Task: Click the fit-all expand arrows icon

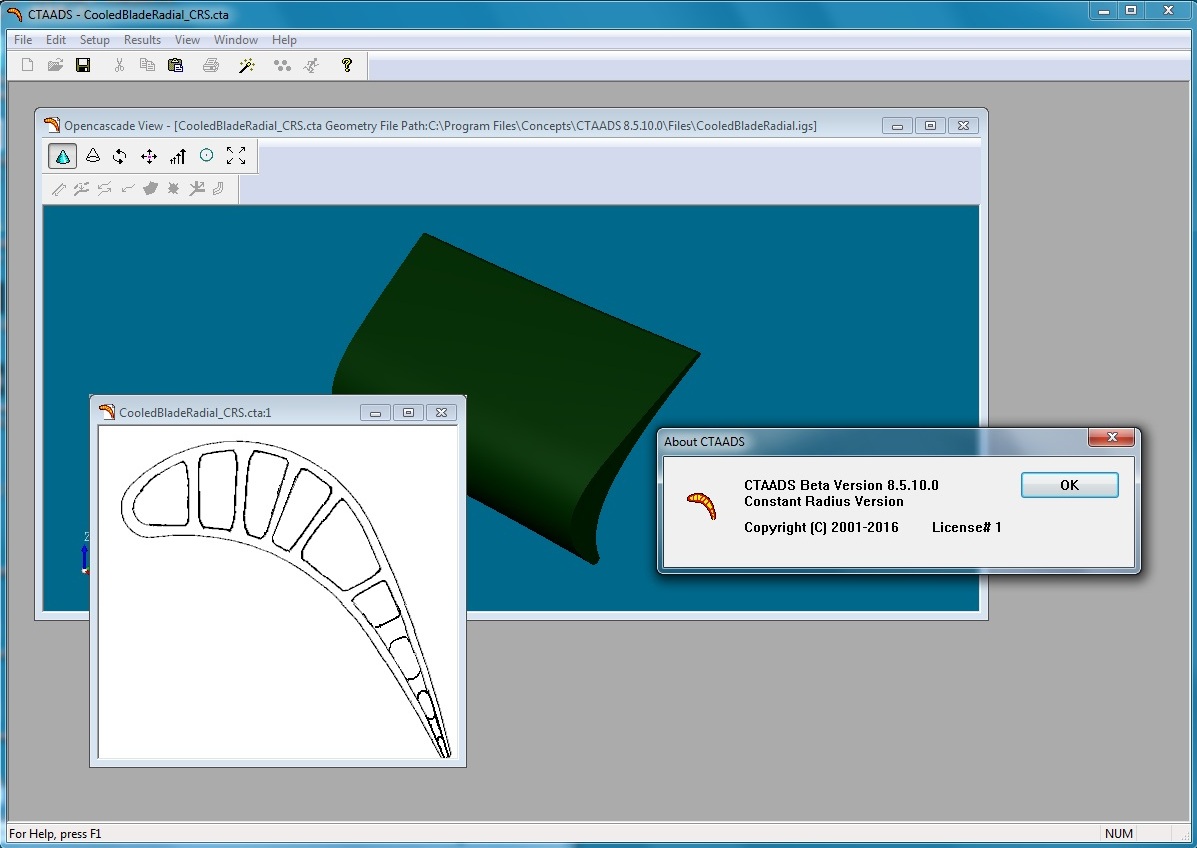Action: [236, 156]
